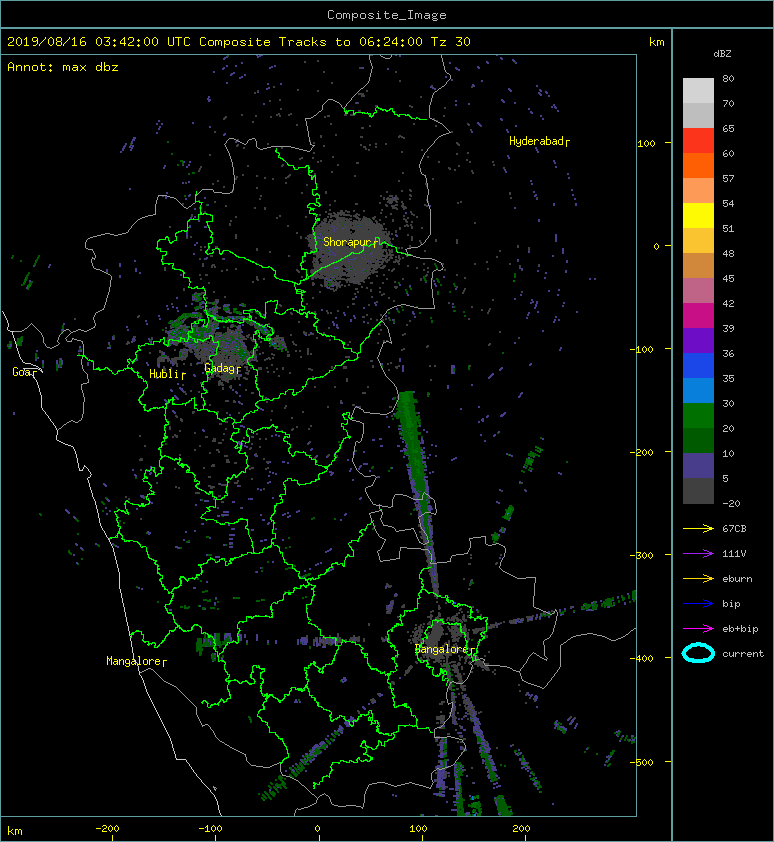
Task: Click the blue bip arrow legend icon
Action: pos(698,604)
